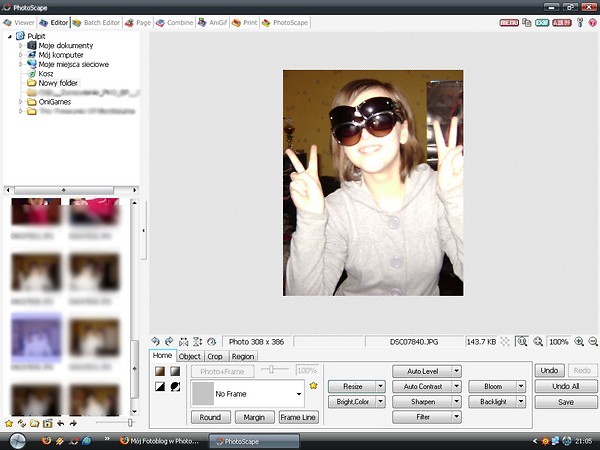Screen dimensions: 600x450
Task: Click the Windows Start orb
Action: click(17, 441)
